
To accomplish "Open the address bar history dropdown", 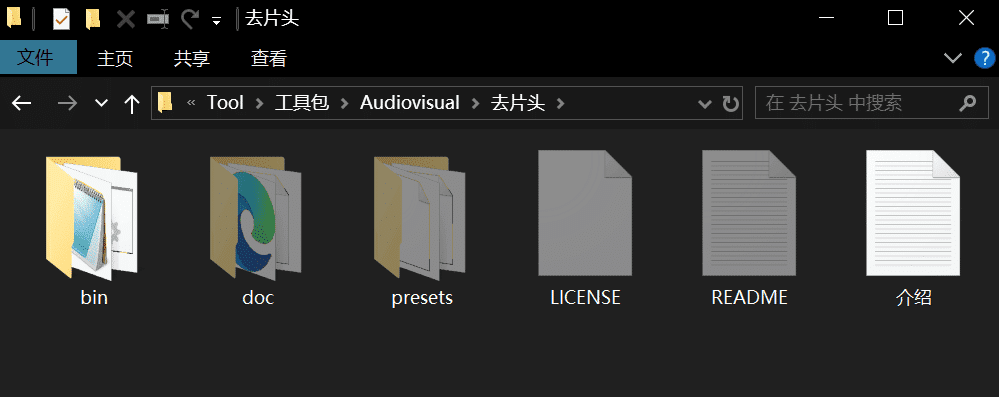I will click(x=705, y=104).
